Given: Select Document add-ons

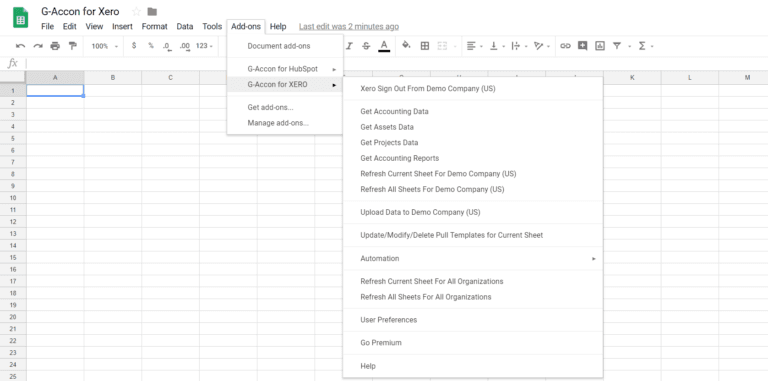Looking at the screenshot, I should pyautogui.click(x=285, y=46).
